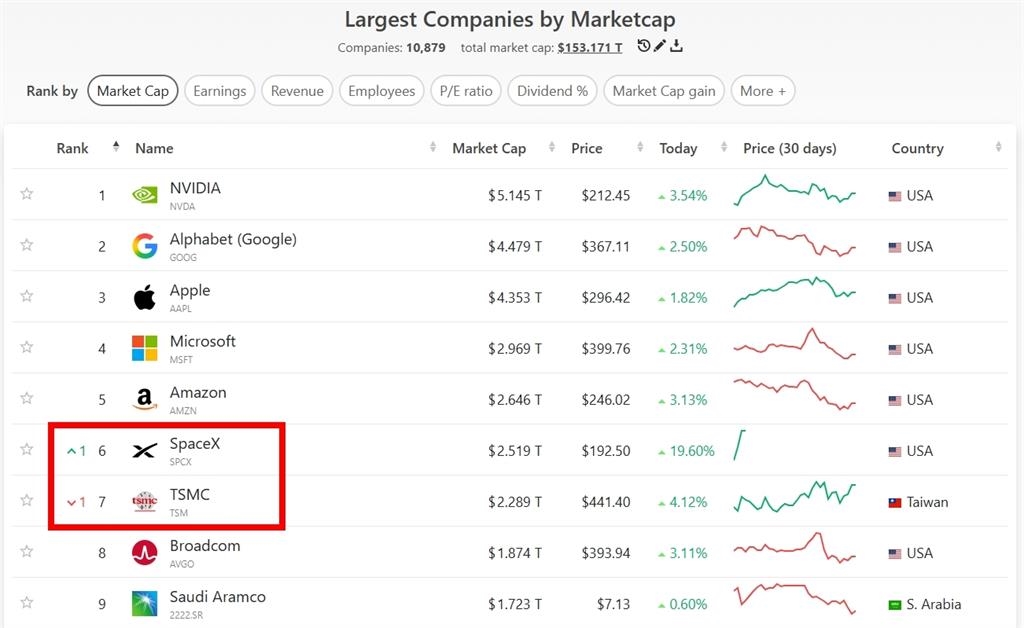
Task: Click the US flag in NVIDIA's row
Action: [x=895, y=196]
